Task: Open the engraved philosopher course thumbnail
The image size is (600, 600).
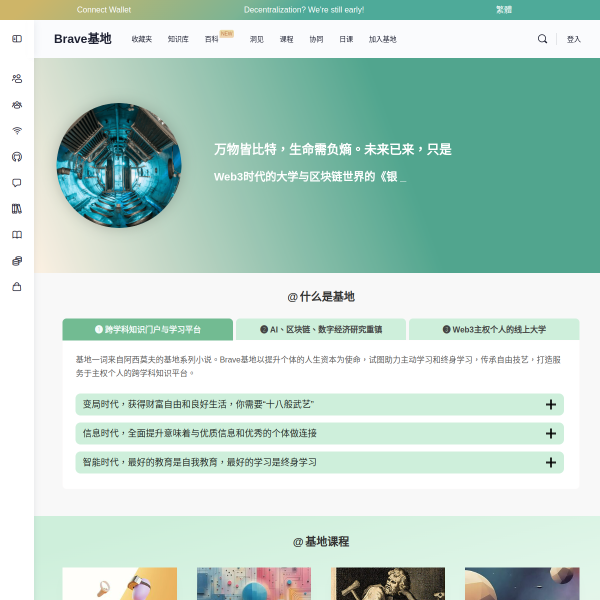Action: click(x=388, y=584)
